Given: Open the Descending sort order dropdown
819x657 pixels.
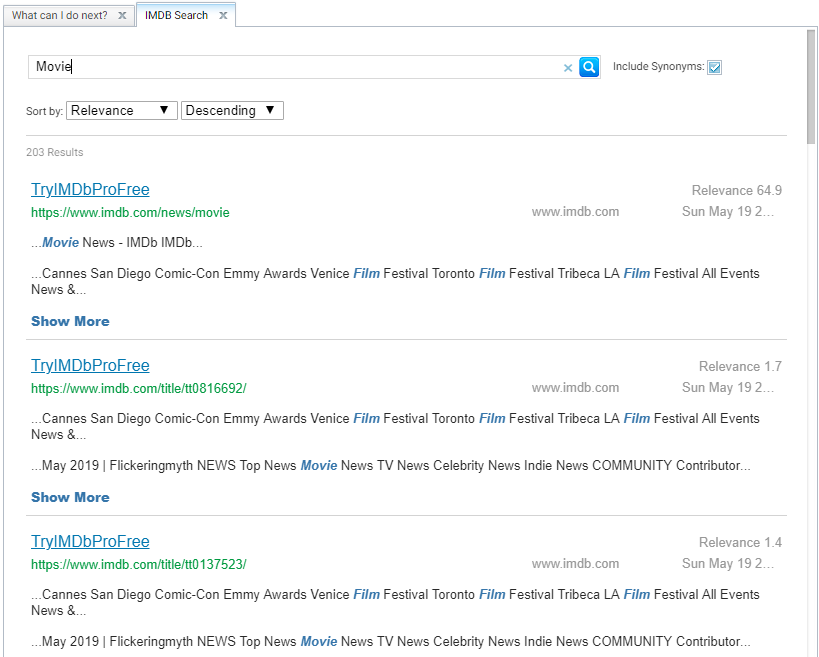Looking at the screenshot, I should point(232,111).
